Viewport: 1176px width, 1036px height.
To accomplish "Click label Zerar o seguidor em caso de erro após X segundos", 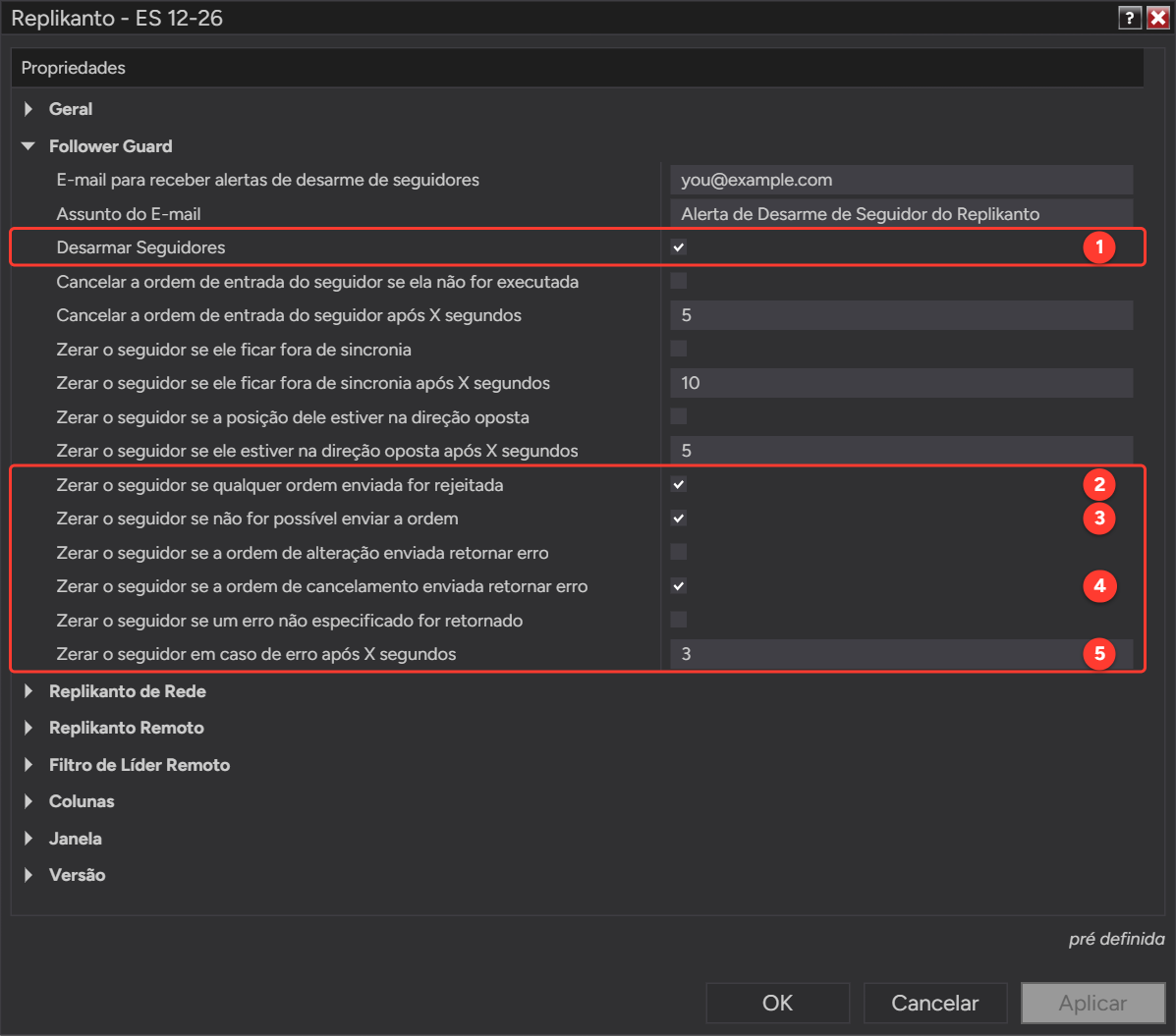I will tap(255, 654).
